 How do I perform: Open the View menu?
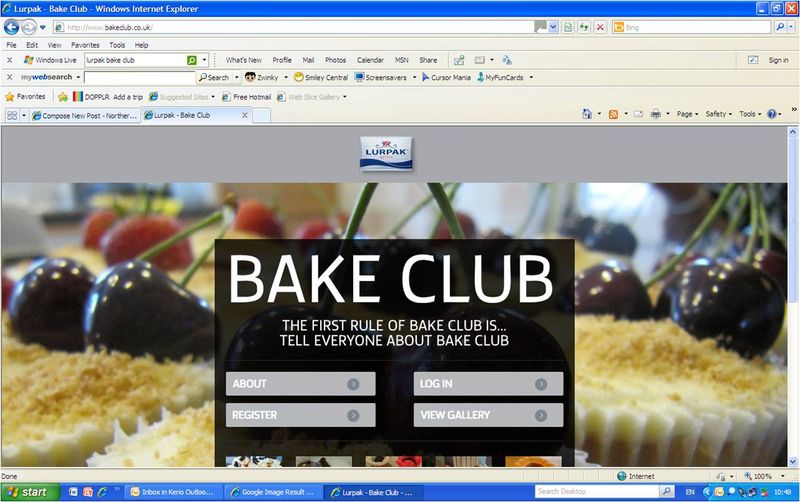[x=54, y=45]
